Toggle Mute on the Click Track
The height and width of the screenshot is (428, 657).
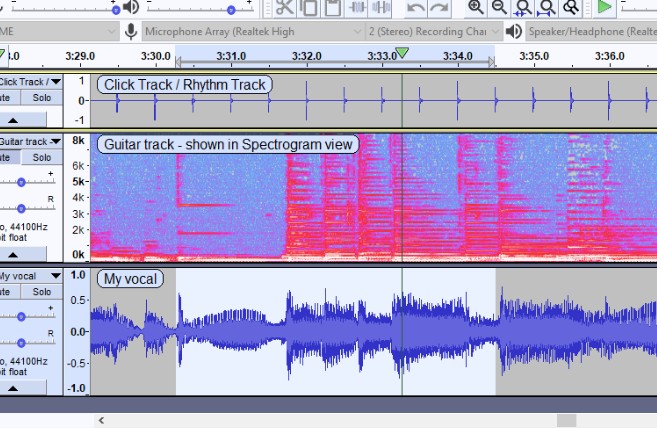point(9,98)
